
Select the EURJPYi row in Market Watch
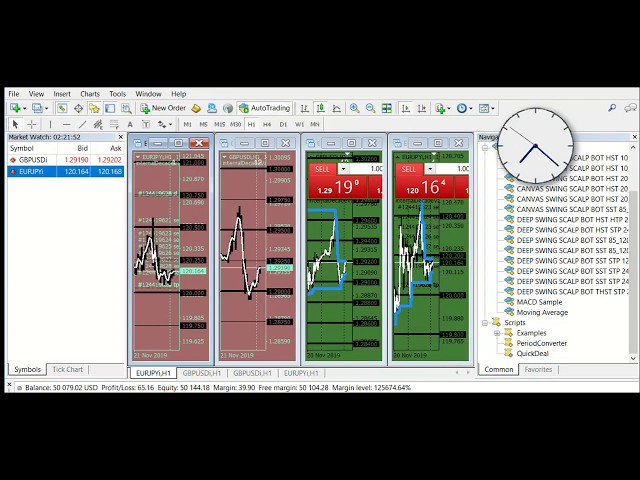(30, 171)
